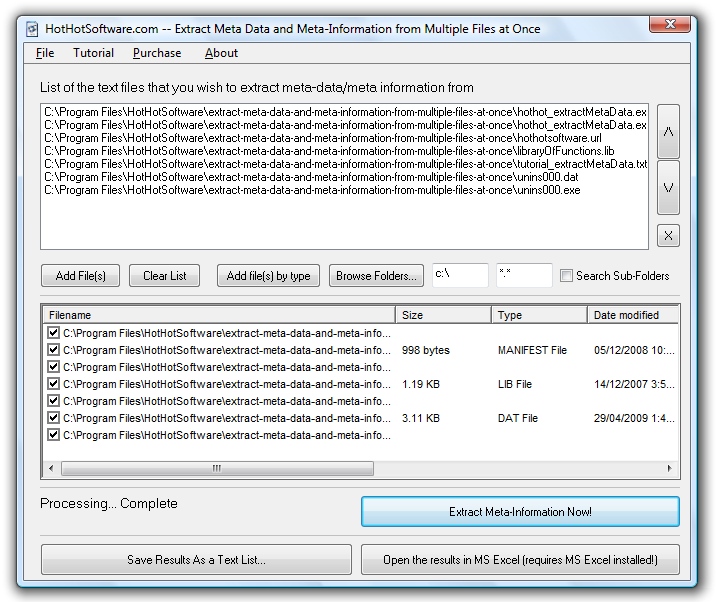Viewport: 718px width, 602px height.
Task: Open Browse Folders dialog
Action: click(x=376, y=276)
